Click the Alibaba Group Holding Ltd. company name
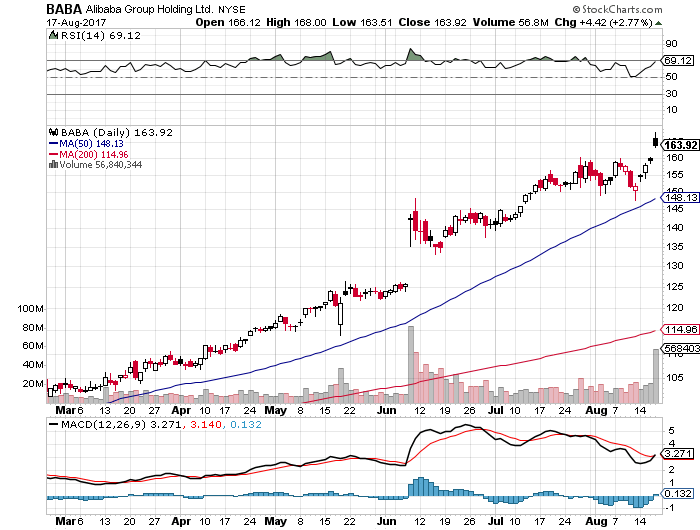Screen dimensions: 700x530 coord(149,9)
